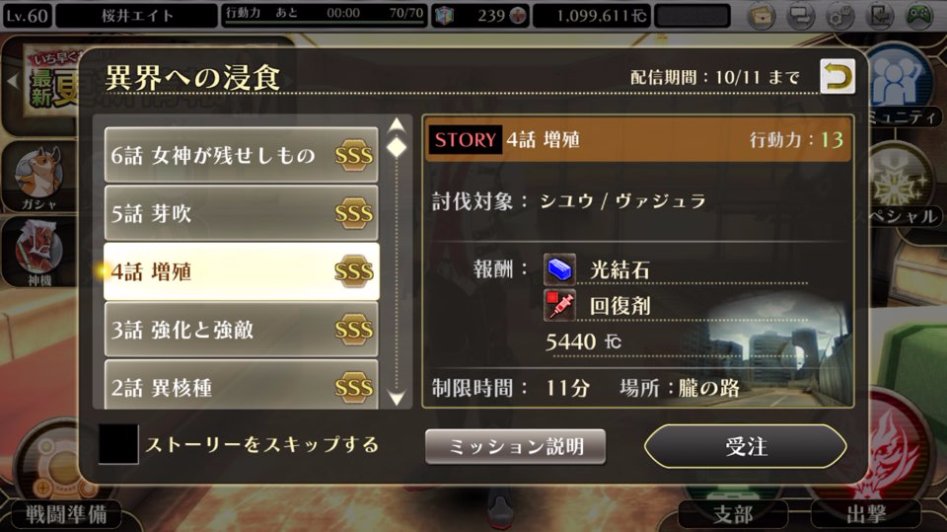This screenshot has width=947, height=532.
Task: Collapse the left banner arrow
Action: [x=12, y=81]
